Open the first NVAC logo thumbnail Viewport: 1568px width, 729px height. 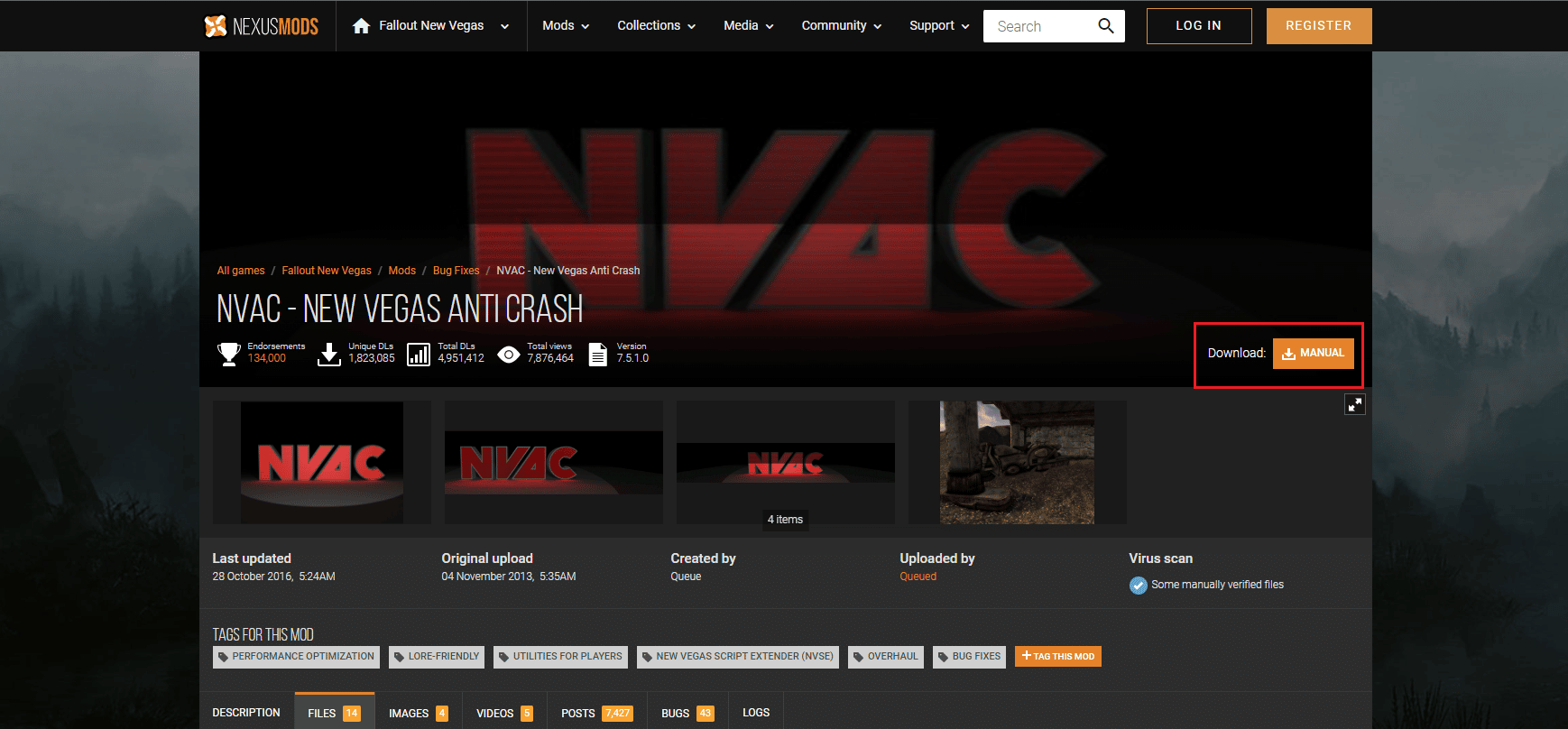[x=322, y=463]
